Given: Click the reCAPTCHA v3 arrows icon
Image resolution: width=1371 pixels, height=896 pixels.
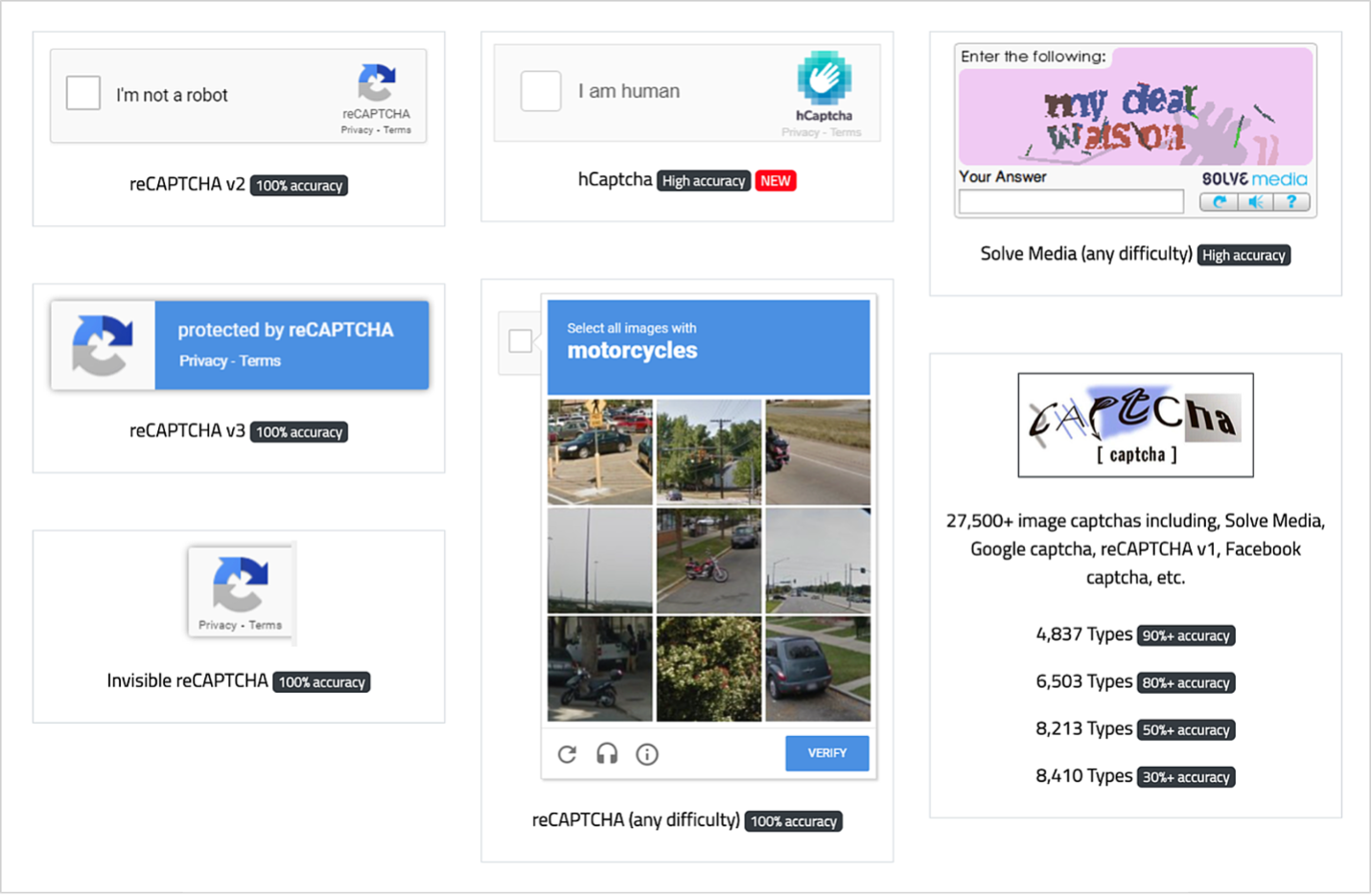Looking at the screenshot, I should (x=102, y=345).
